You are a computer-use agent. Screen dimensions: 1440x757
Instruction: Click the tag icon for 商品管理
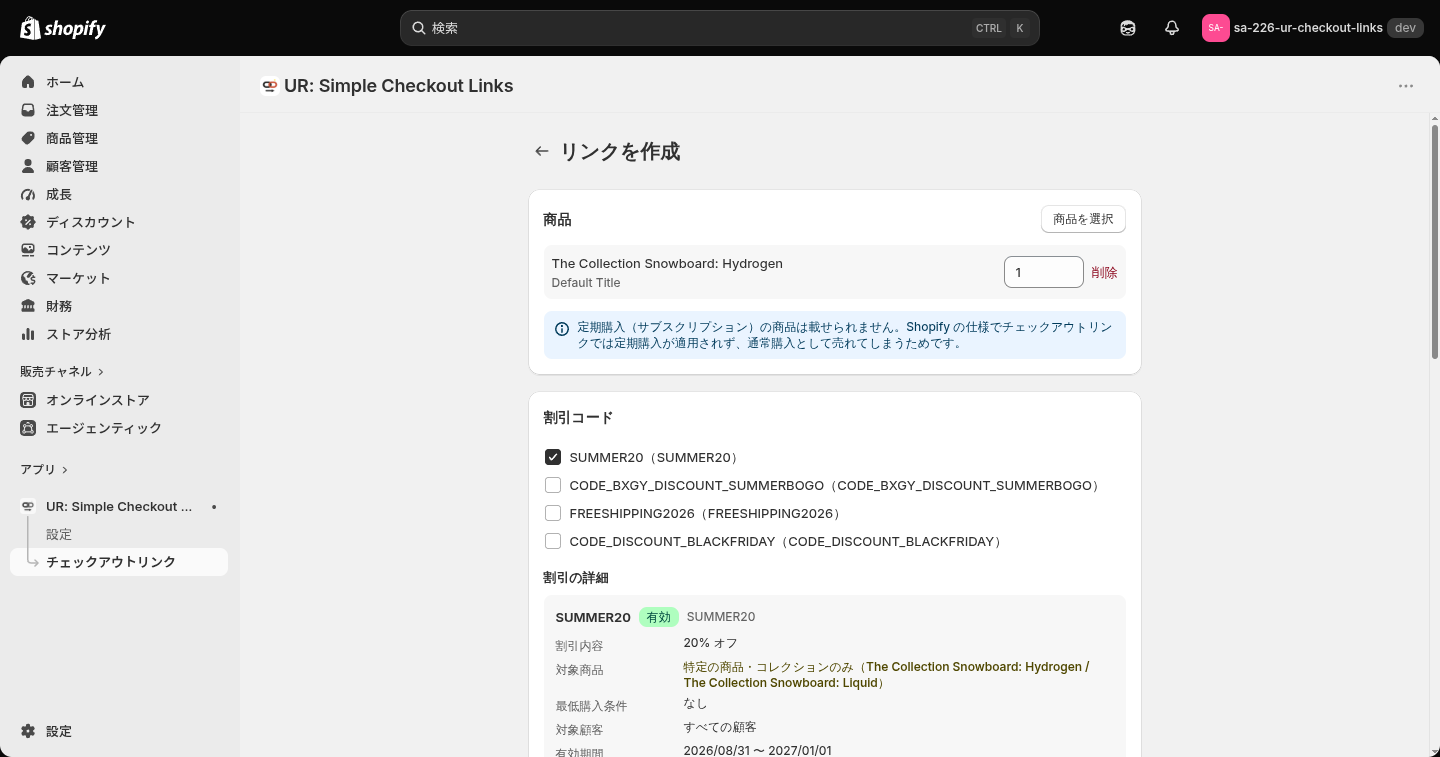click(x=28, y=138)
